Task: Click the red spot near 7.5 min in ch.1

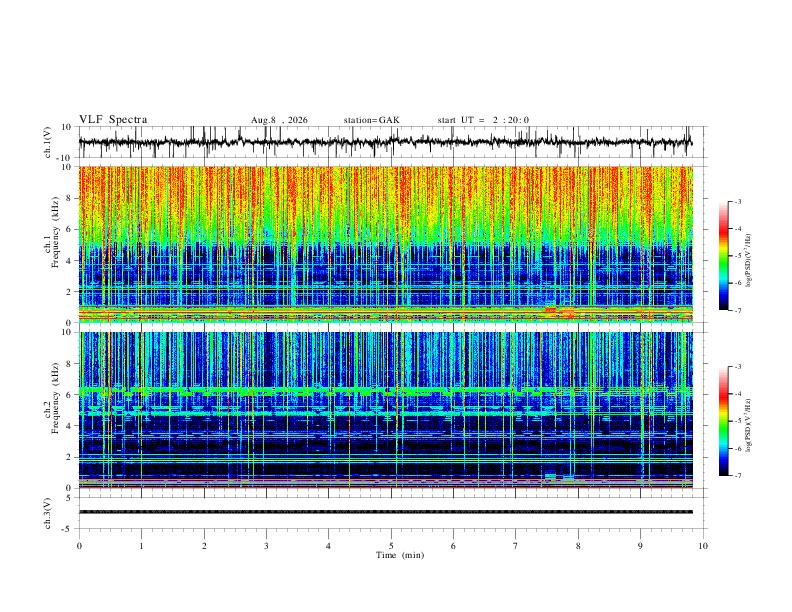Action: coord(550,309)
